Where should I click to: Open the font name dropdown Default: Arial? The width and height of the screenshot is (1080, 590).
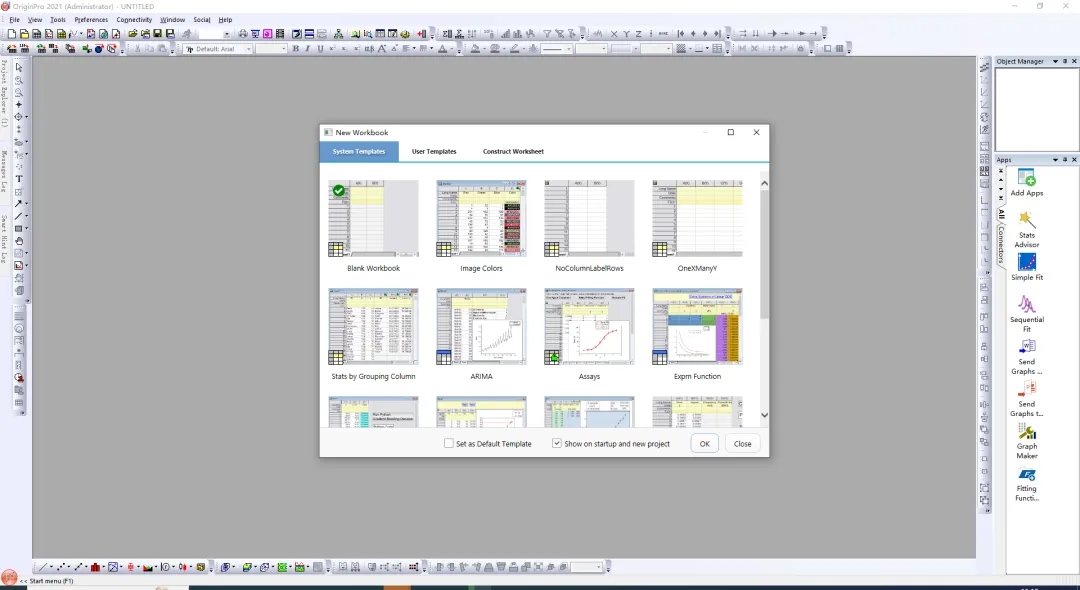click(x=249, y=49)
